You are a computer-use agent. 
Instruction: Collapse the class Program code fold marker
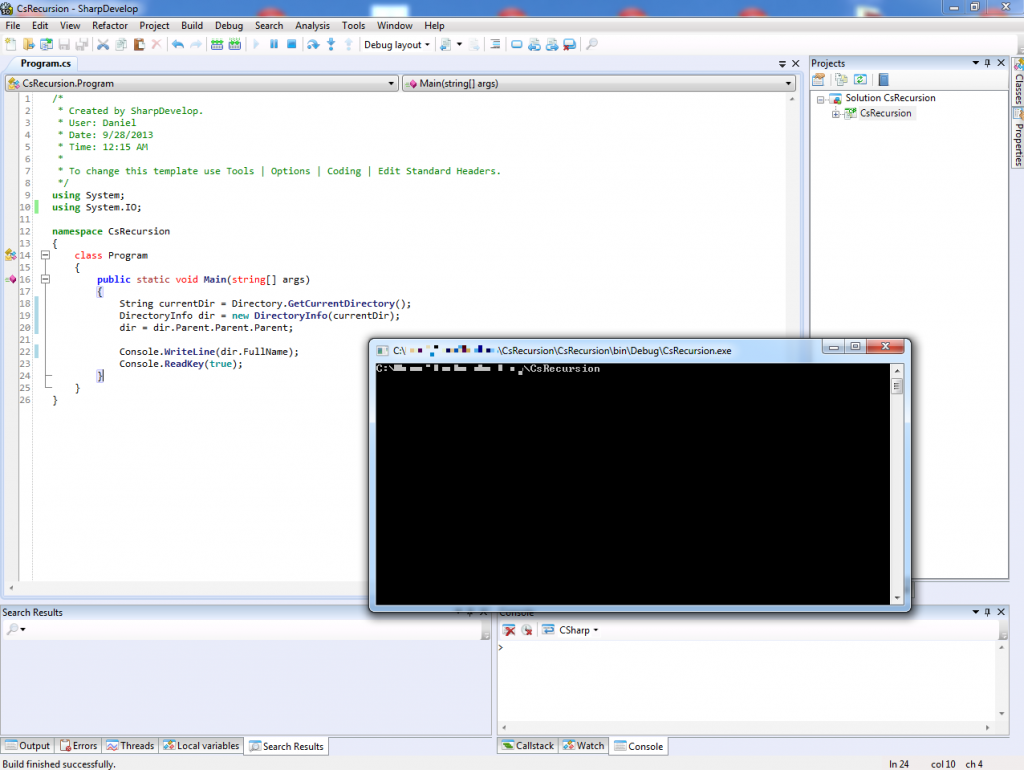tap(45, 256)
